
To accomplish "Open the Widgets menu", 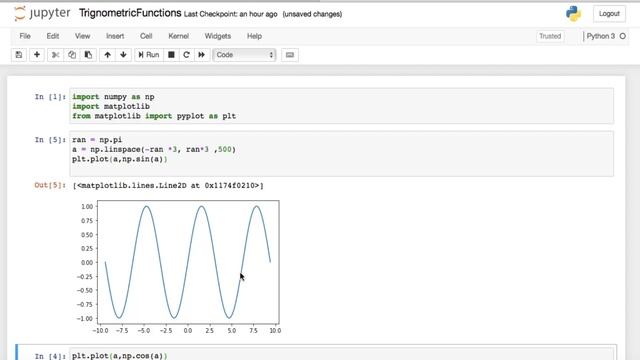I will (x=218, y=36).
